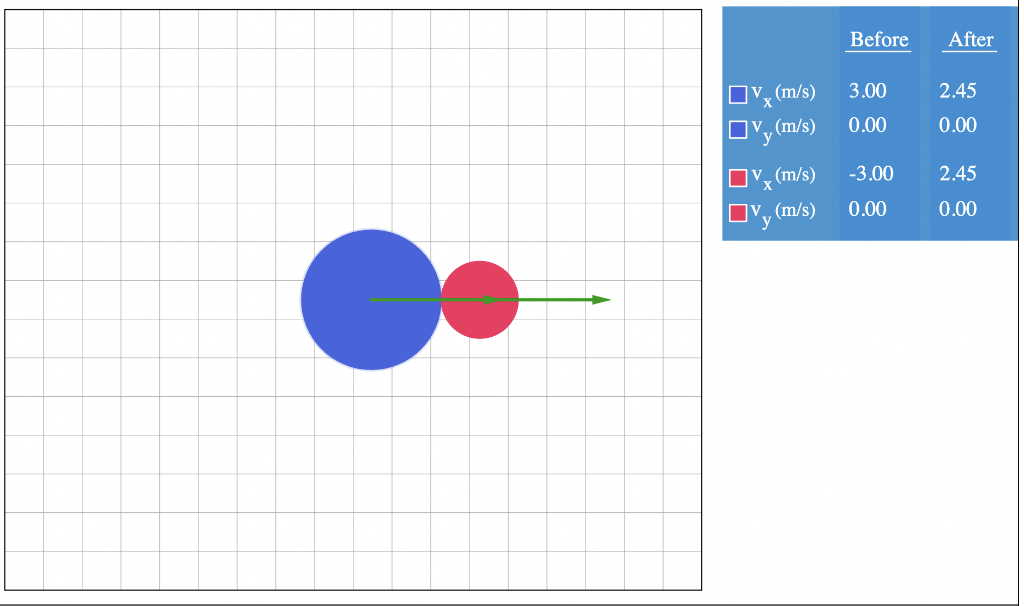Expand the Before column header
Image resolution: width=1024 pixels, height=606 pixels.
coord(877,39)
